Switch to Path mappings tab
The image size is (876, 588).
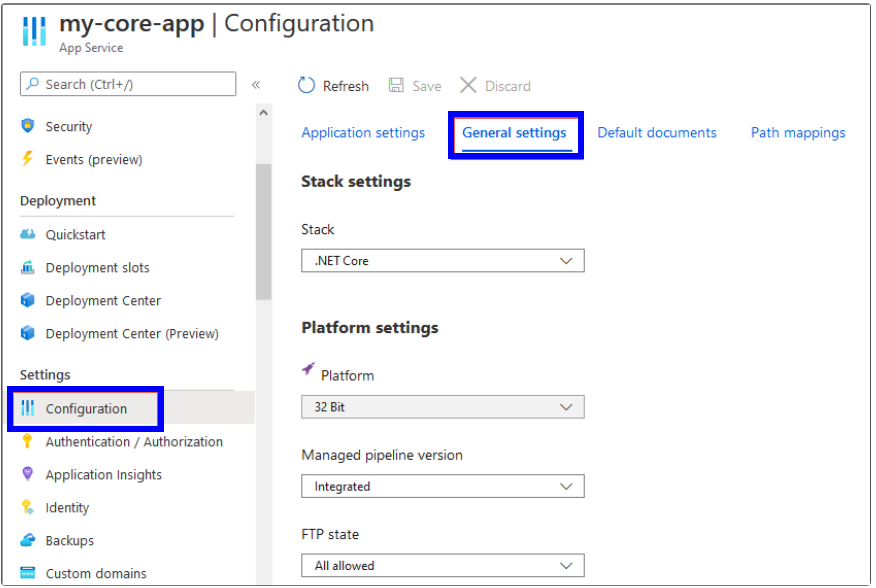798,132
